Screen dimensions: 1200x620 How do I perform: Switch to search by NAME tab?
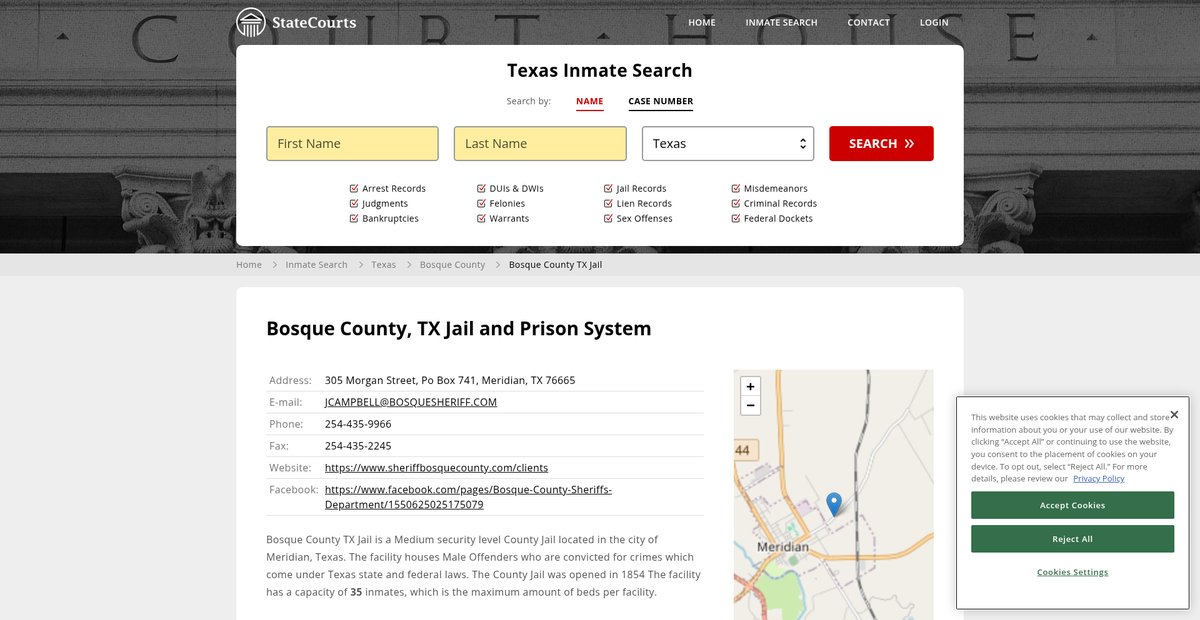tap(590, 101)
